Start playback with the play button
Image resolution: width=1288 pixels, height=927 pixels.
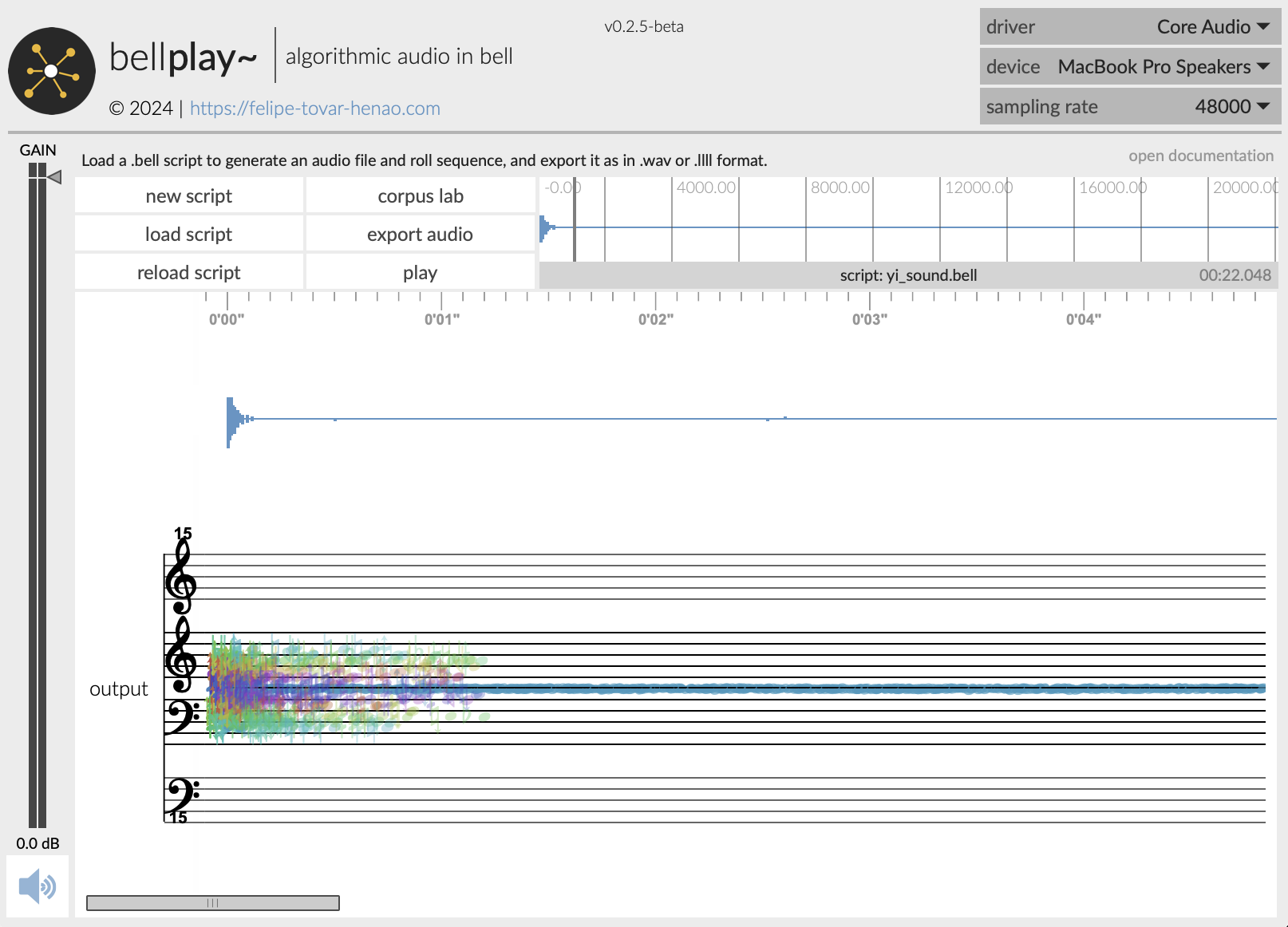coord(421,272)
